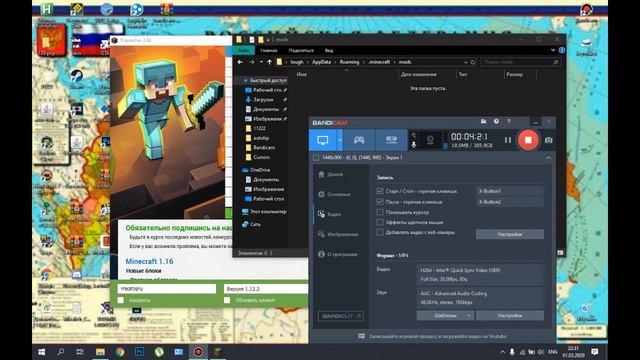The width and height of the screenshot is (640, 360).
Task: Open the General settings tab in Bandicam
Action: [334, 195]
